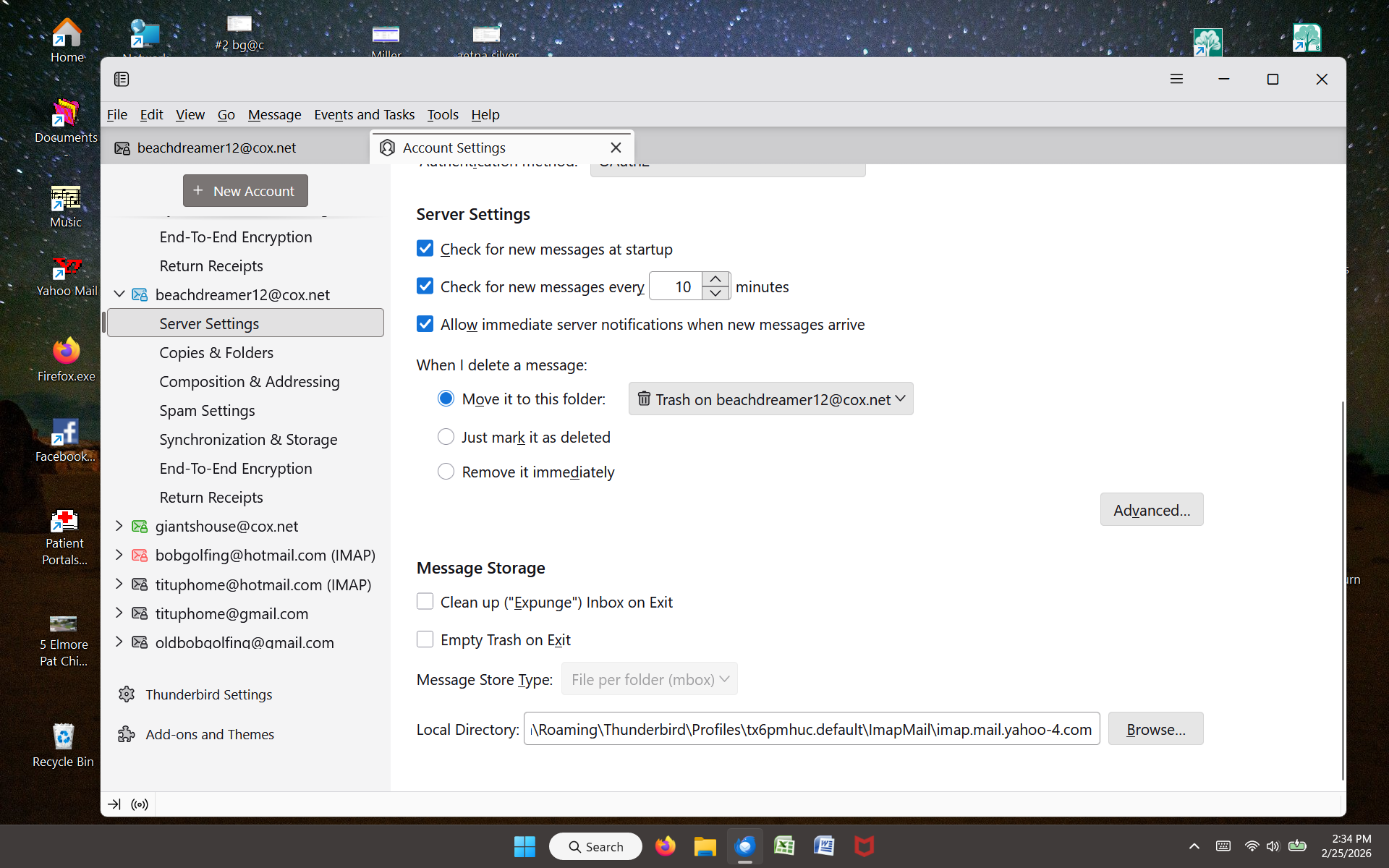1389x868 pixels.
Task: Select Remove it immediately radio option
Action: point(446,472)
